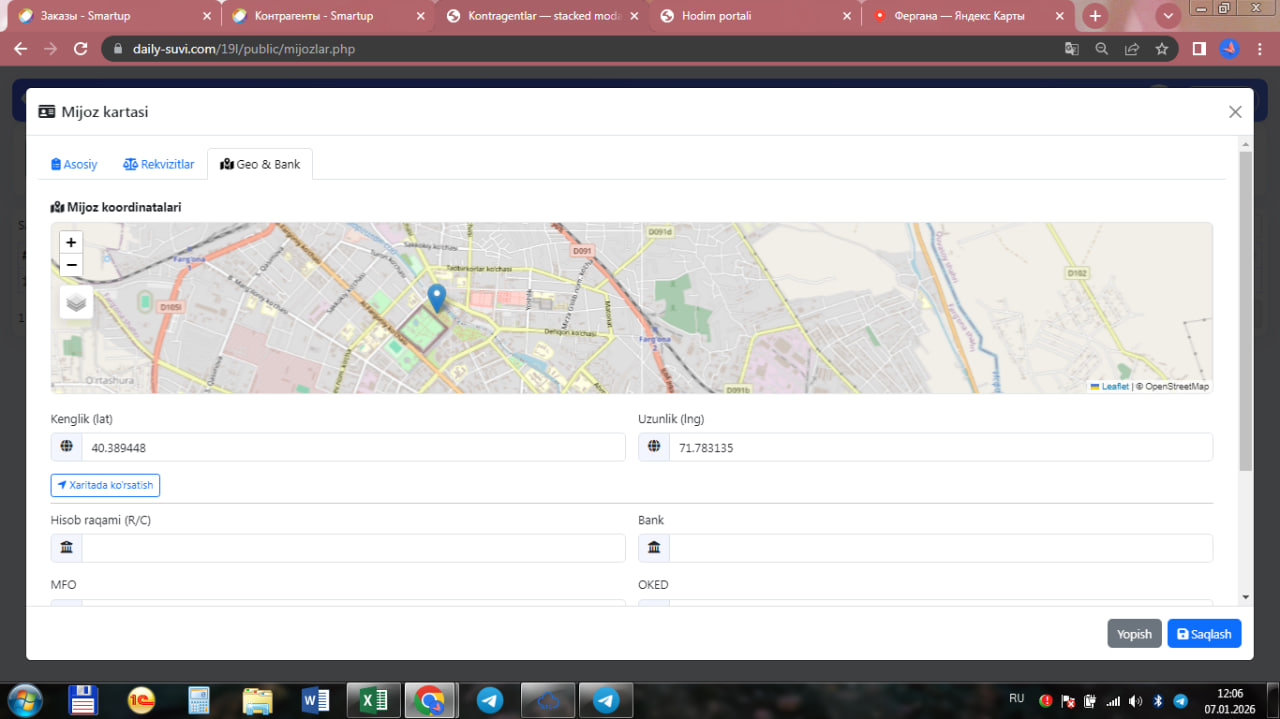
Task: Focus the Hisob raqami (R/C) field
Action: pos(352,548)
